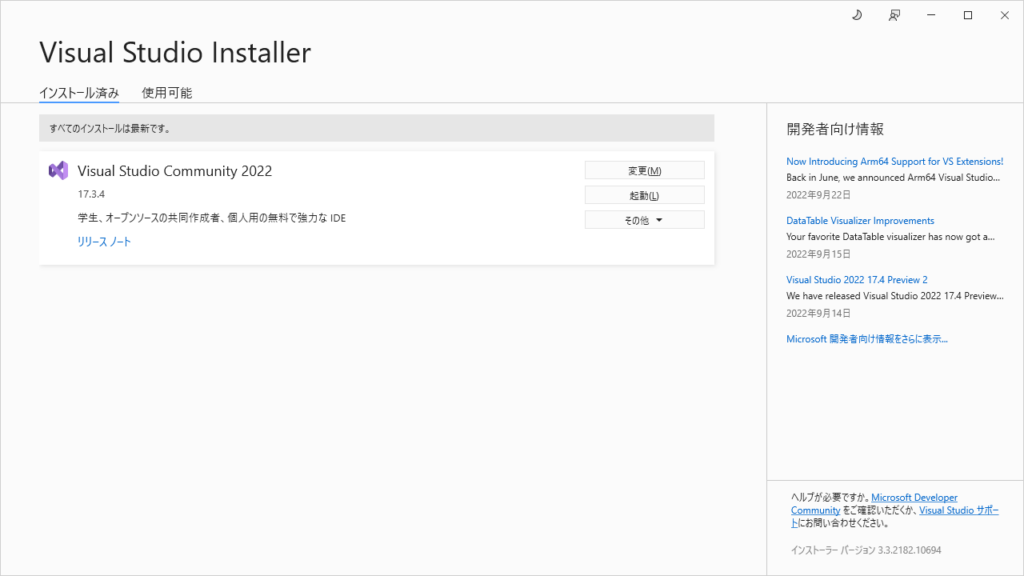Image resolution: width=1024 pixels, height=576 pixels.
Task: Show more Microsoft 開発者向け情報 news
Action: coord(867,339)
